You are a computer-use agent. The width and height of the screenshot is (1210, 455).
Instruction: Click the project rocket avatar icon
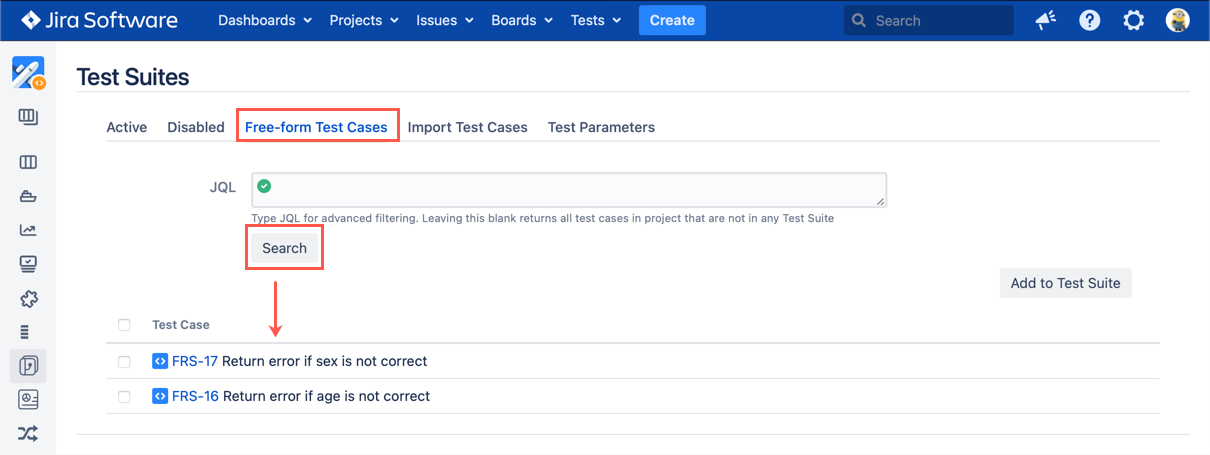[x=28, y=73]
